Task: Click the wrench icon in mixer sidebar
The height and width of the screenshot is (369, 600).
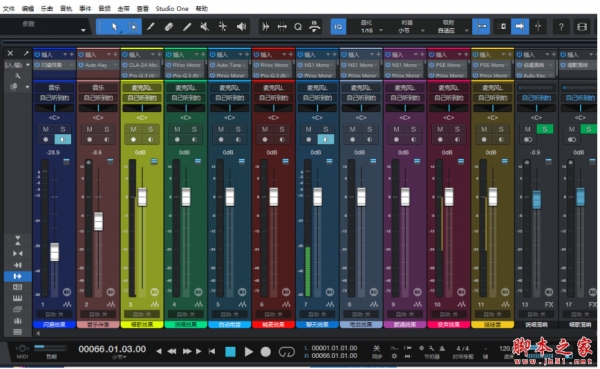Action: coord(17,76)
